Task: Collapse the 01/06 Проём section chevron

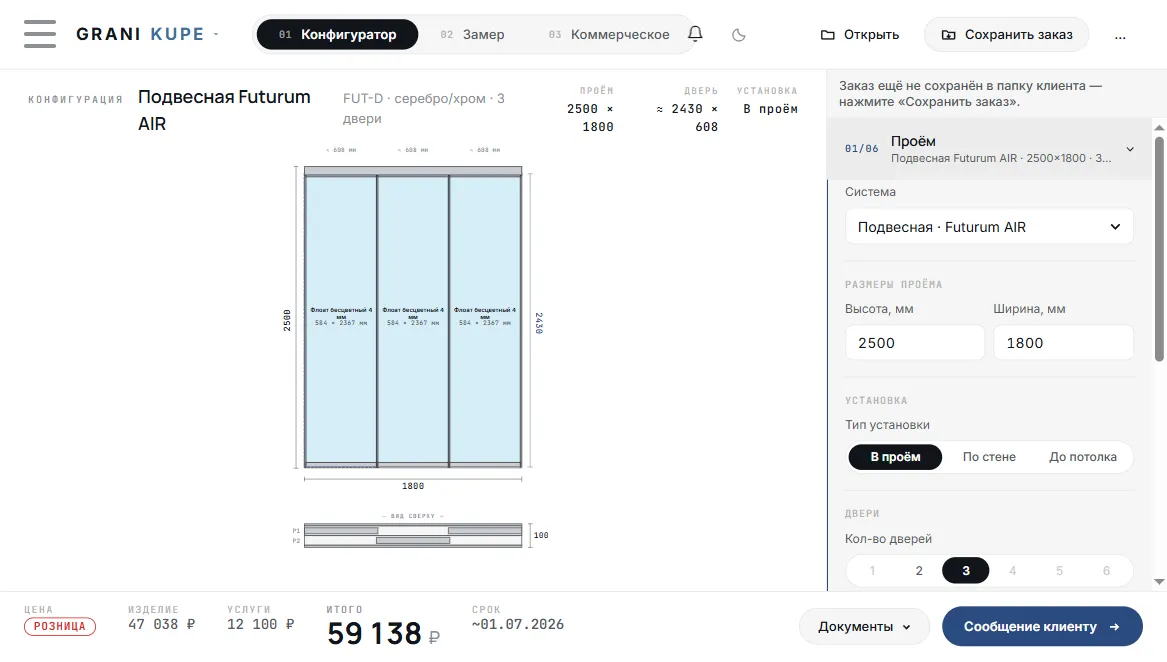Action: (1130, 149)
